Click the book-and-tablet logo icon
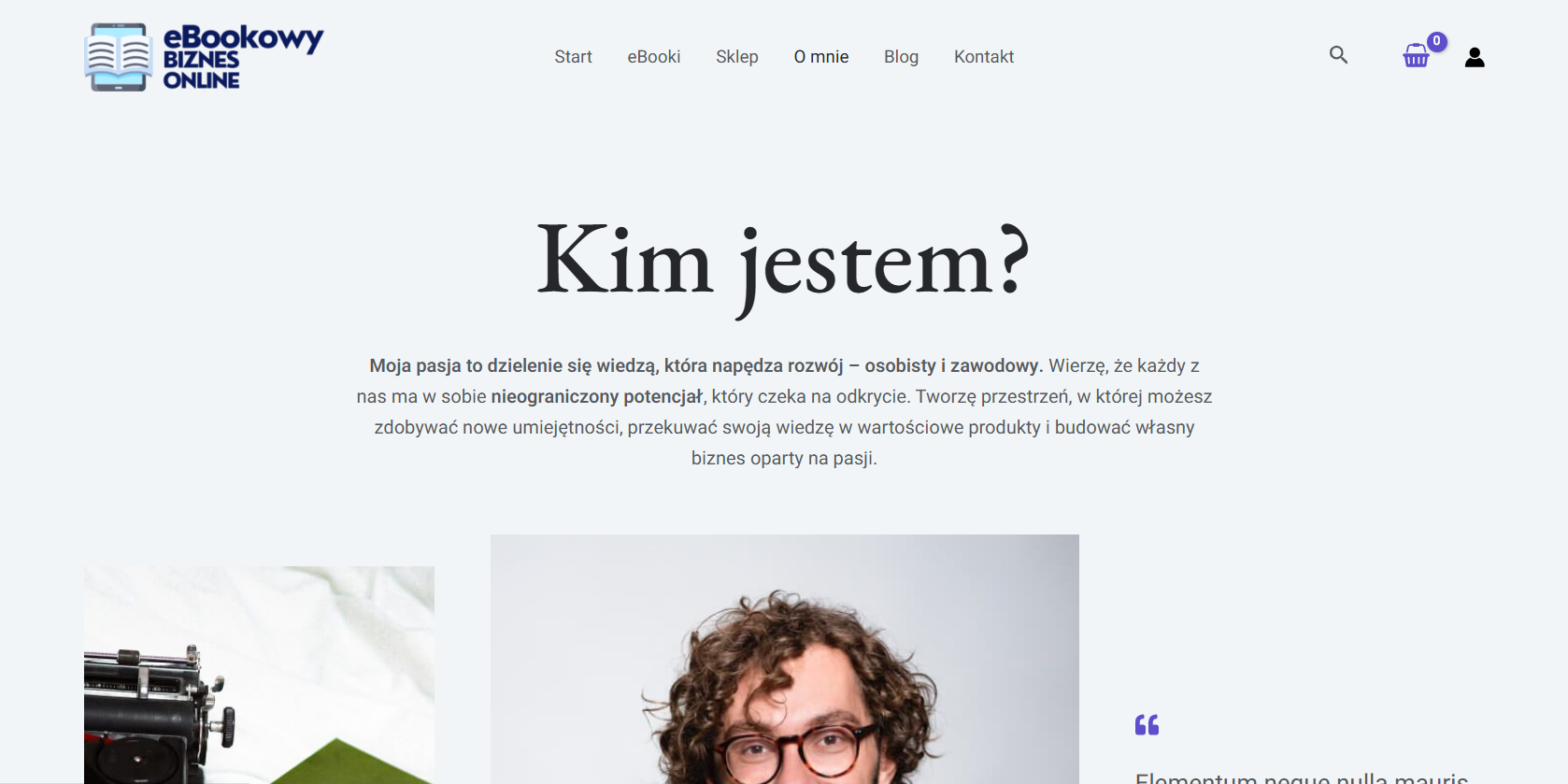Viewport: 1568px width, 784px height. click(119, 57)
